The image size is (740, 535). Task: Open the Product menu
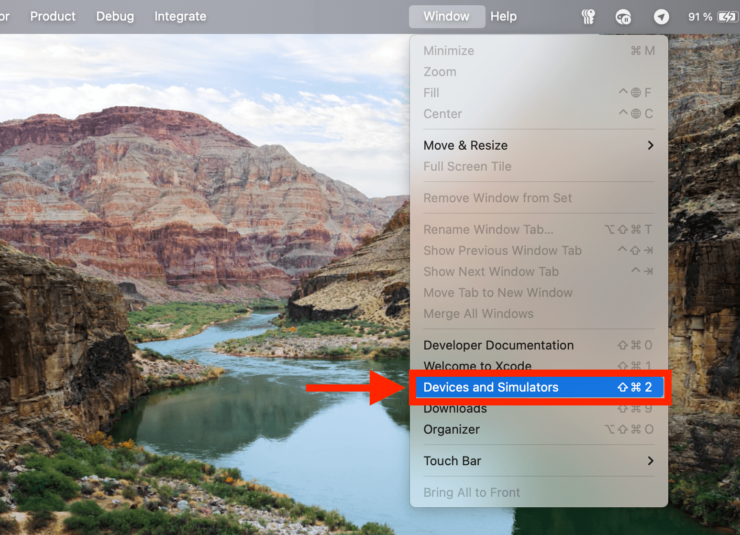pyautogui.click(x=53, y=17)
